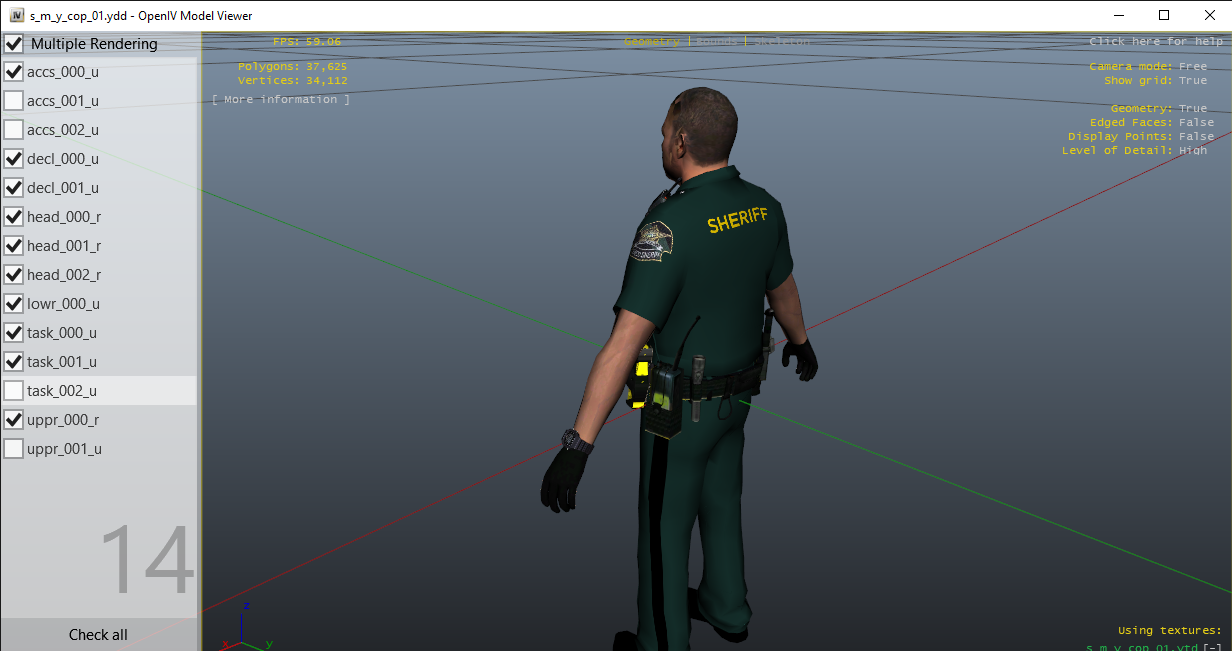The image size is (1232, 651).
Task: Turn on the uppr_001_u checkbox
Action: (x=14, y=449)
